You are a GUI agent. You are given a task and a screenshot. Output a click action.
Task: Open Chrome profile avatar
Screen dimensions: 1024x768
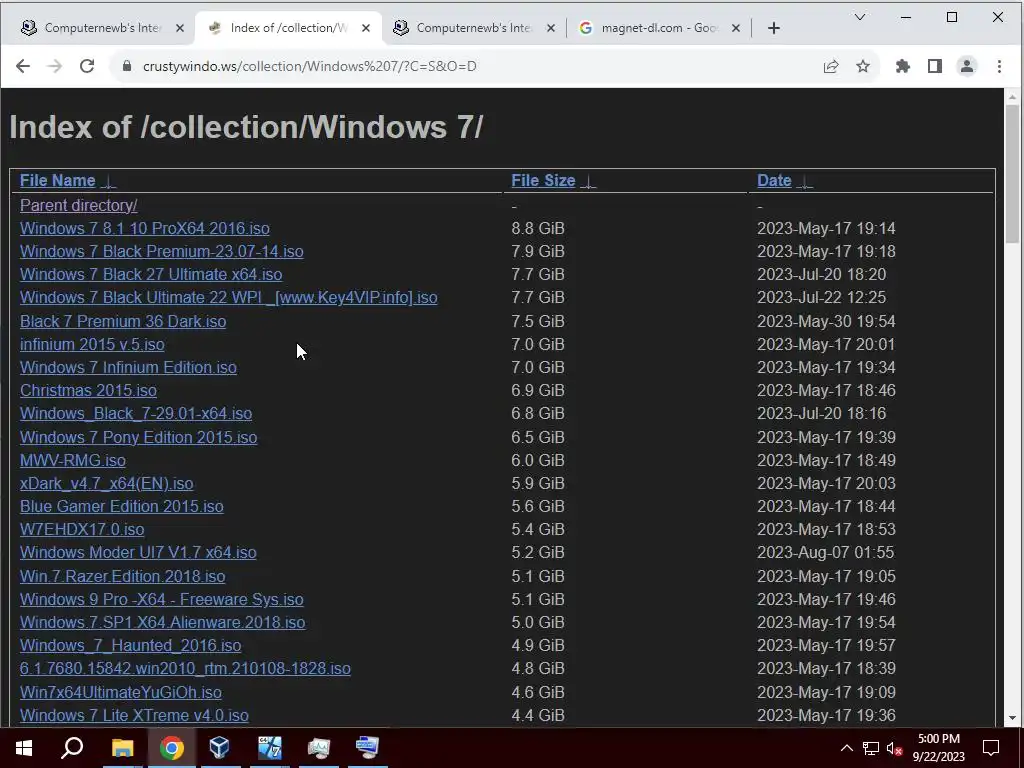pos(967,66)
